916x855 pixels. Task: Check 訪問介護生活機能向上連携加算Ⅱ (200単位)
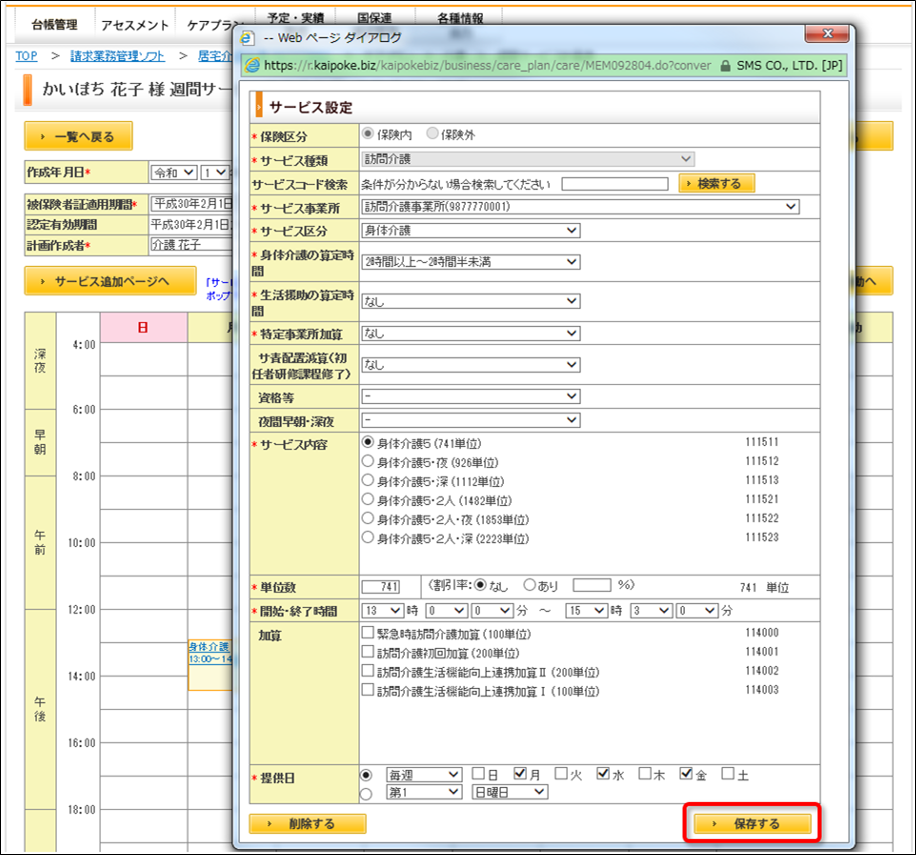pyautogui.click(x=367, y=670)
